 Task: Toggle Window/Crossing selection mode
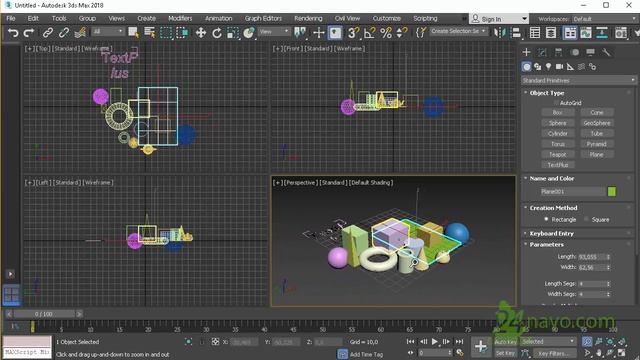182,33
